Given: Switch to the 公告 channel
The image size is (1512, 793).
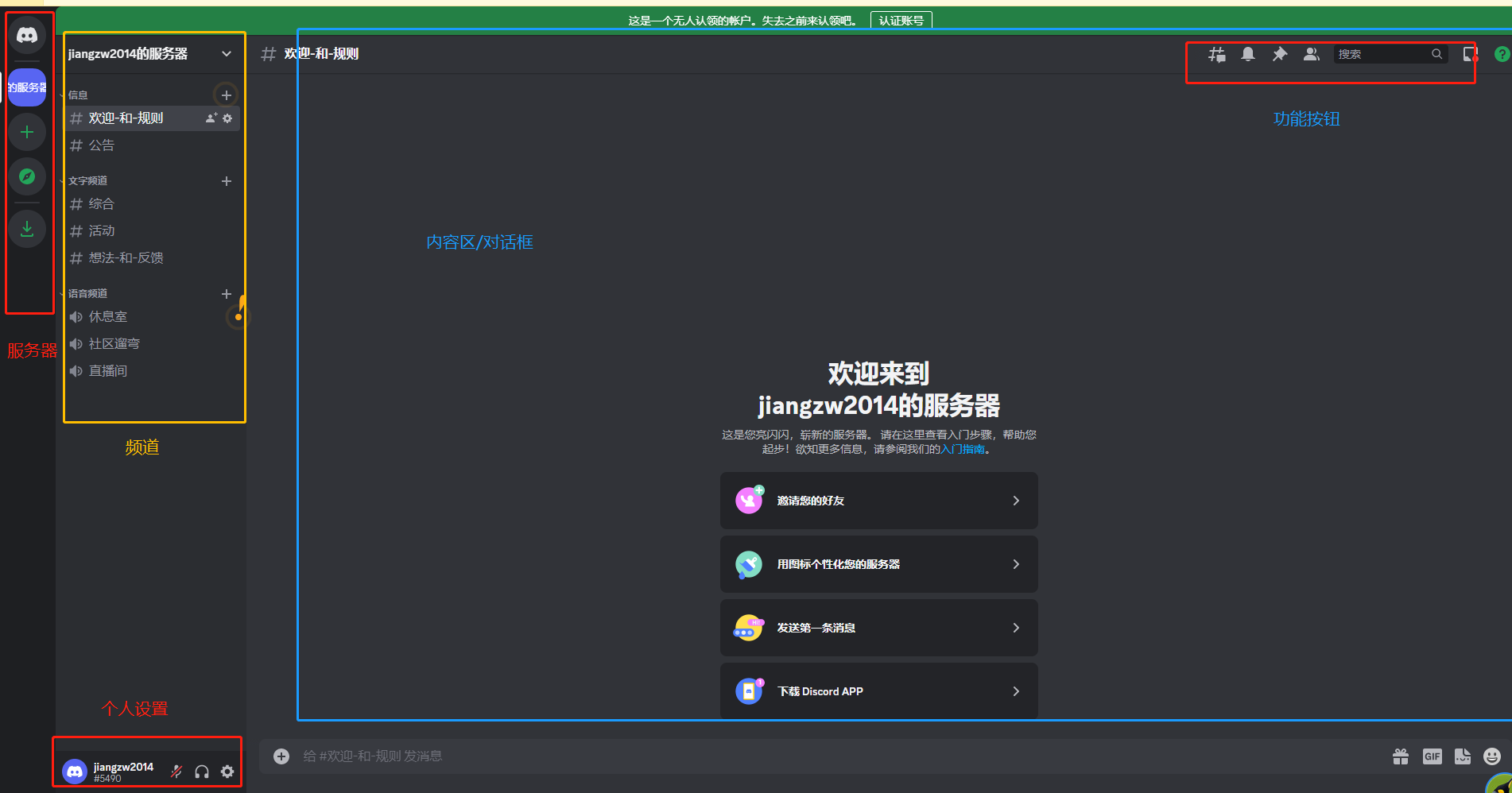Looking at the screenshot, I should click(152, 145).
